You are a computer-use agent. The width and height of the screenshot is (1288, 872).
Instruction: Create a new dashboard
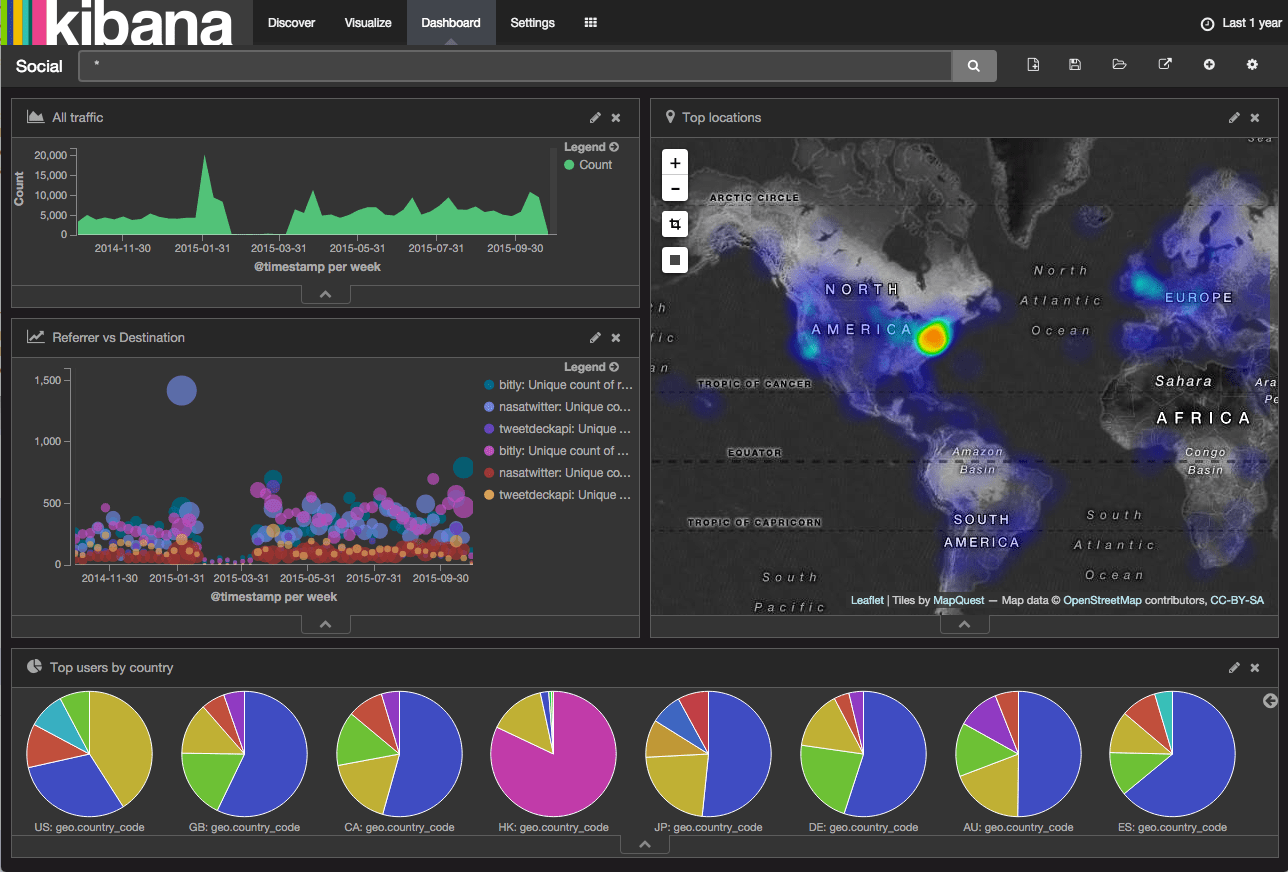pyautogui.click(x=1032, y=64)
